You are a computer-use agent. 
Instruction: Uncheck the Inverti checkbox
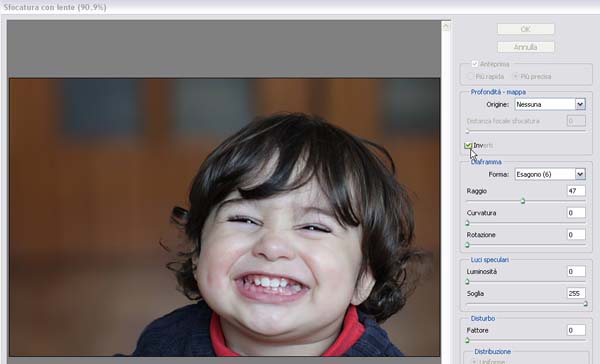468,145
